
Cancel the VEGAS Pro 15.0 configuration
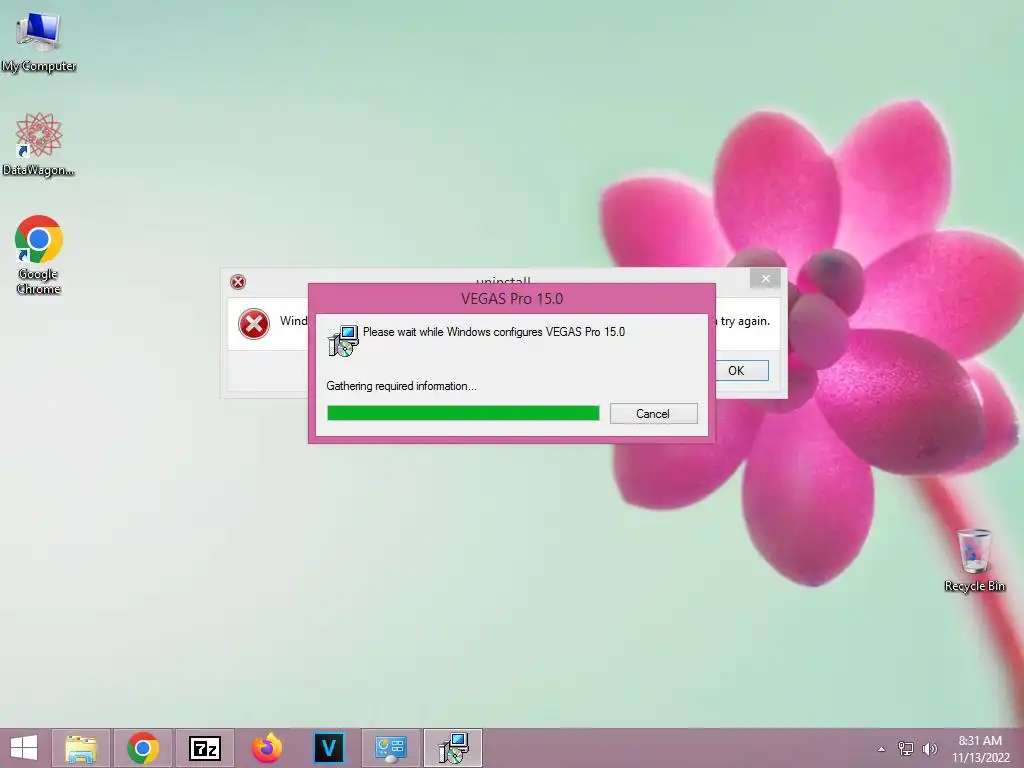pyautogui.click(x=653, y=413)
